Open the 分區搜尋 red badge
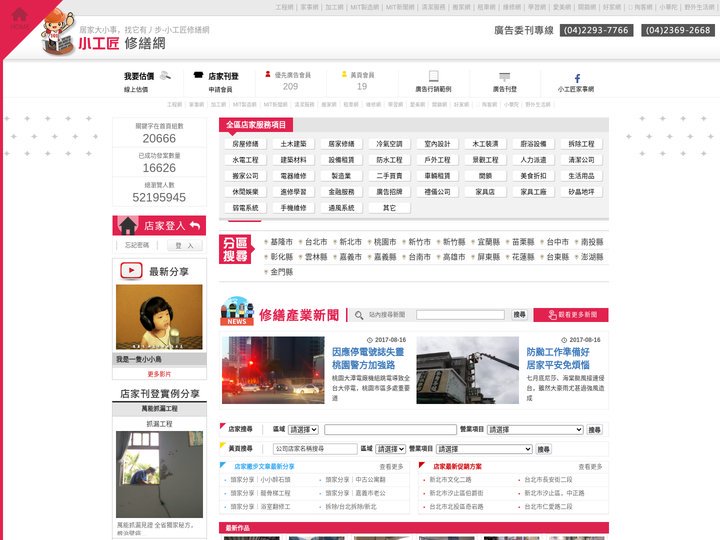Image resolution: width=720 pixels, height=540 pixels. click(235, 249)
